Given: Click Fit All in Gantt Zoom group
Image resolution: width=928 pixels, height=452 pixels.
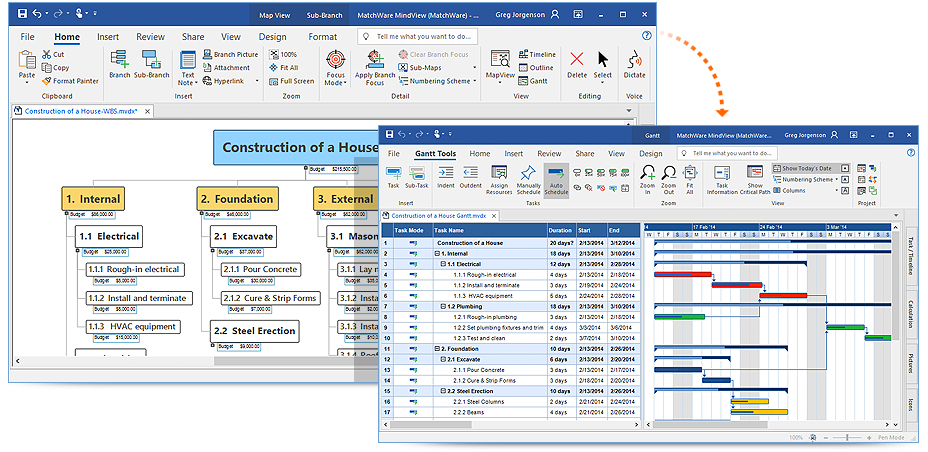Looking at the screenshot, I should pyautogui.click(x=690, y=180).
